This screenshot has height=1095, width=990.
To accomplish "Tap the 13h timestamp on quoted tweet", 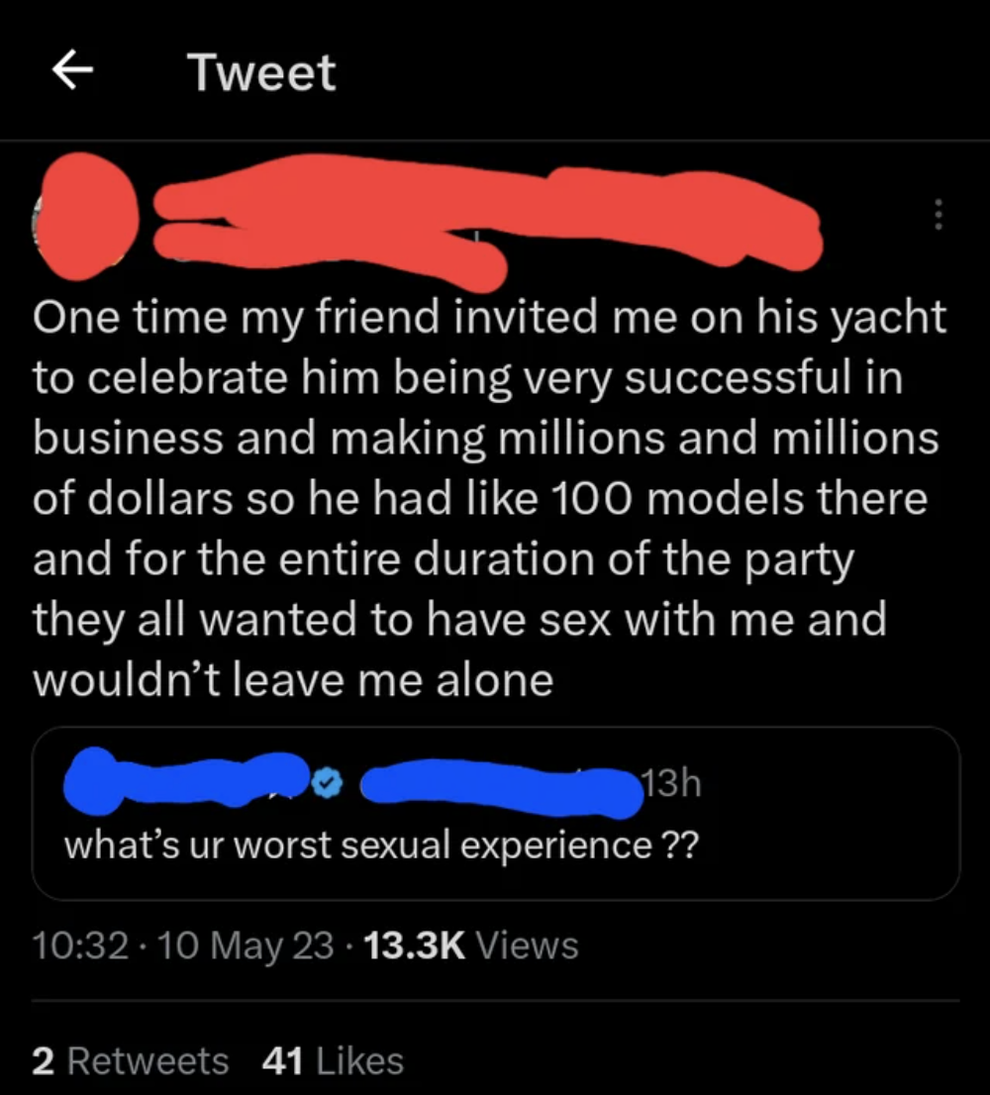I will (671, 784).
